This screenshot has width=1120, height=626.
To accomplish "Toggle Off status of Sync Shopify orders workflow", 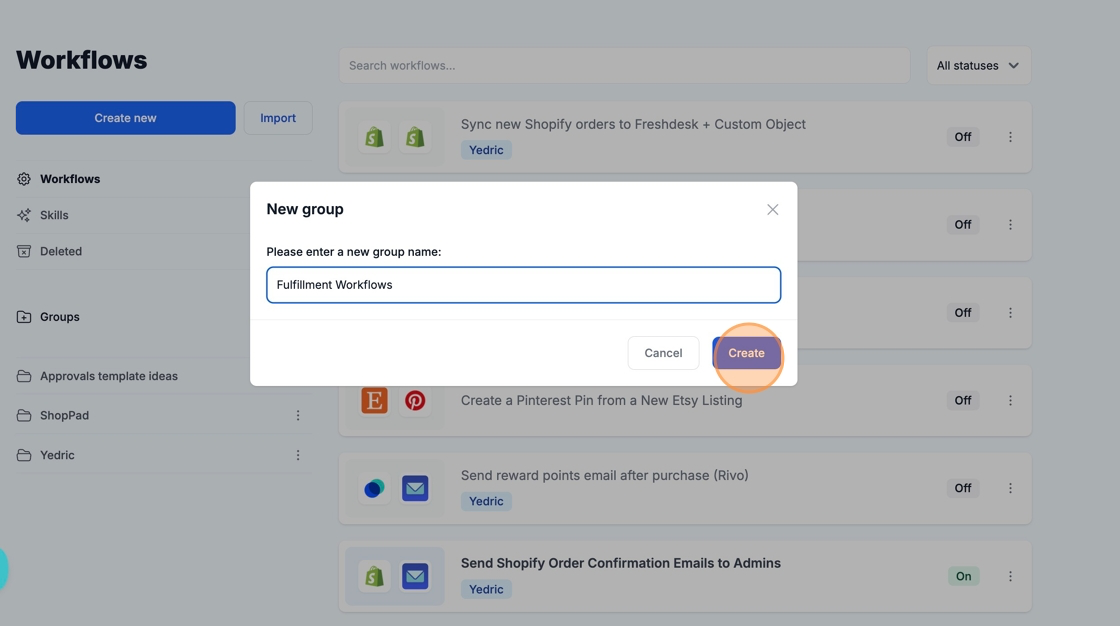I will [962, 137].
